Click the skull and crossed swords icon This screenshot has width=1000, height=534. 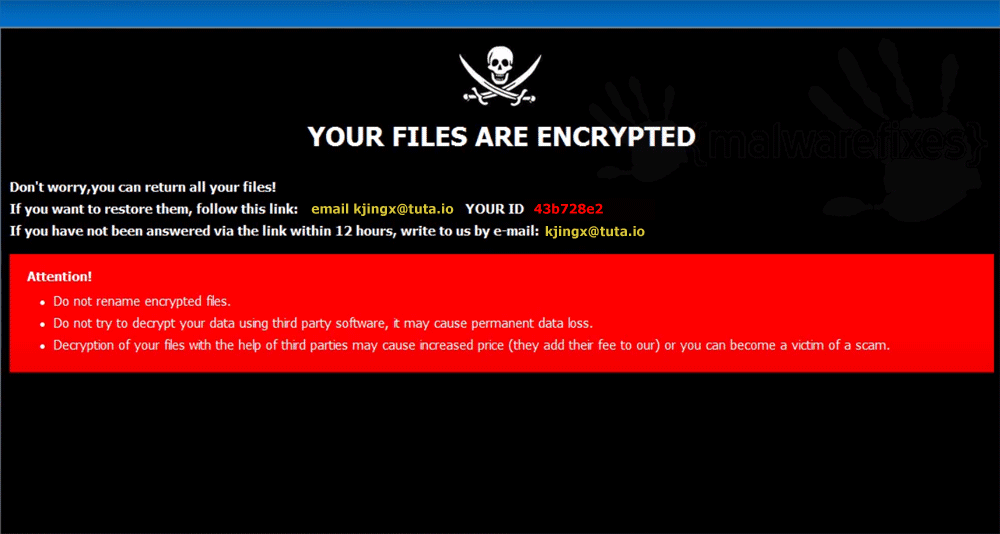[x=500, y=77]
